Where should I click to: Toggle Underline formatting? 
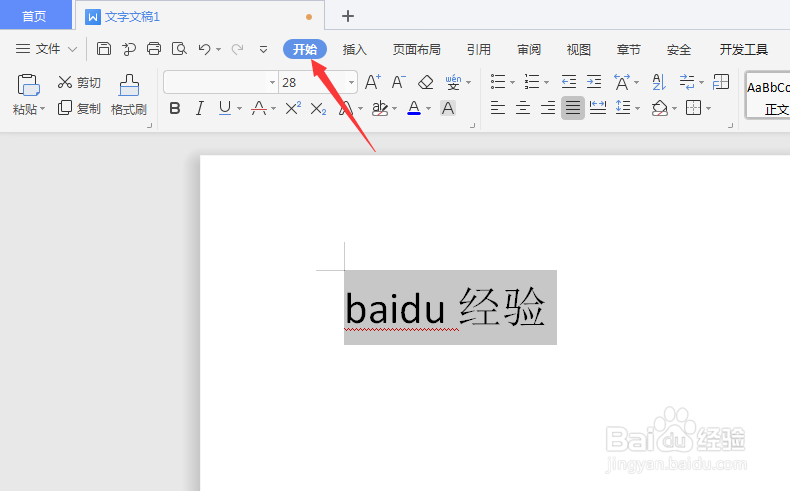[x=225, y=108]
